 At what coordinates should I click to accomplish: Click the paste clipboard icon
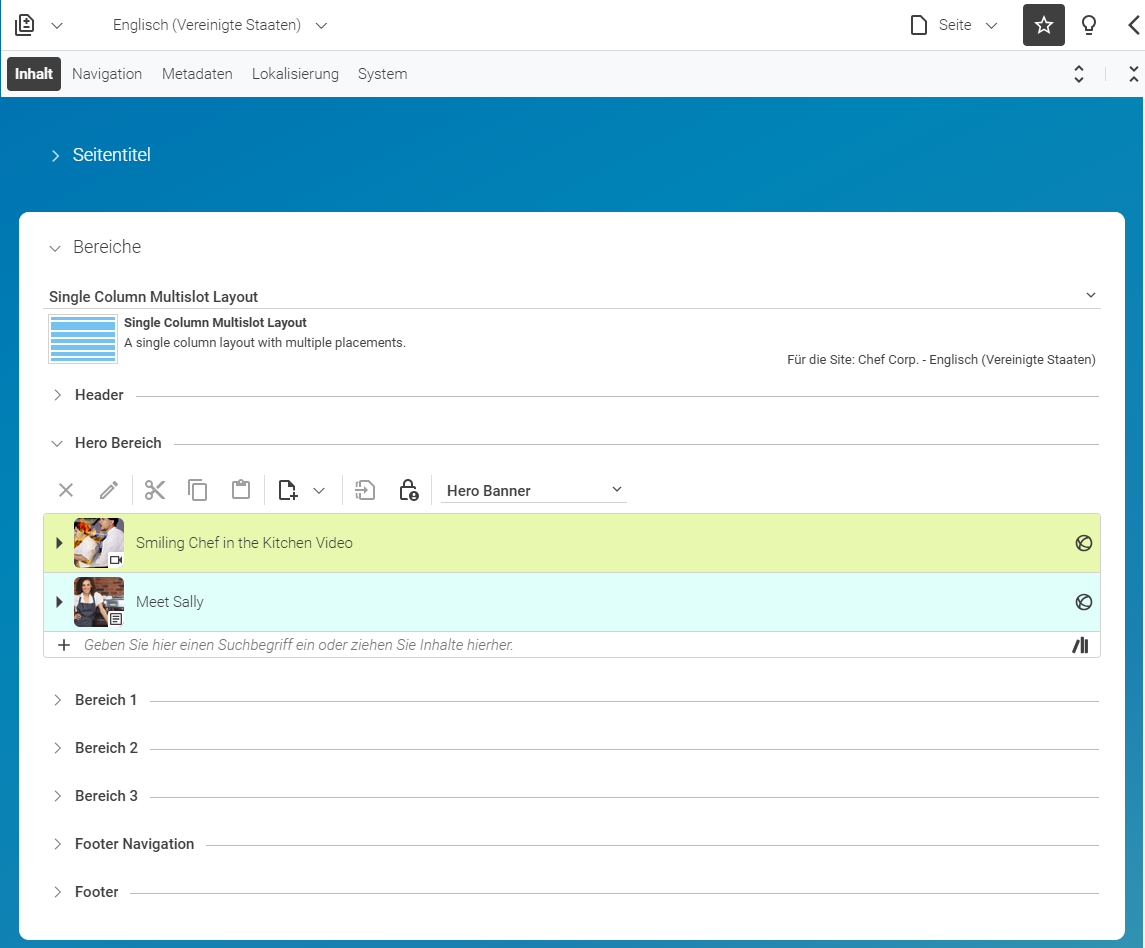click(x=241, y=489)
